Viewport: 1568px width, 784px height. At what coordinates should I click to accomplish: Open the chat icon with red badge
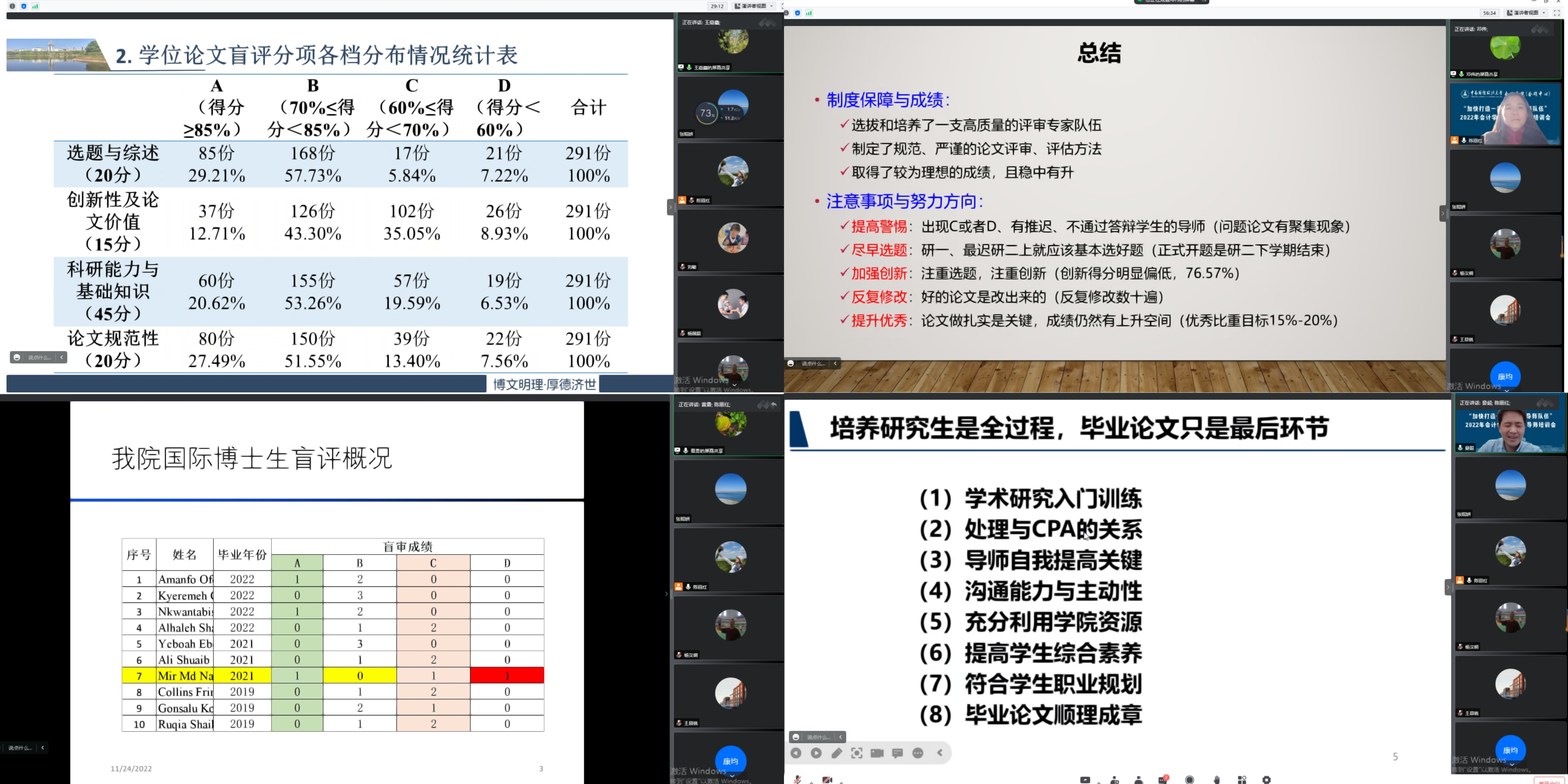[x=1163, y=780]
